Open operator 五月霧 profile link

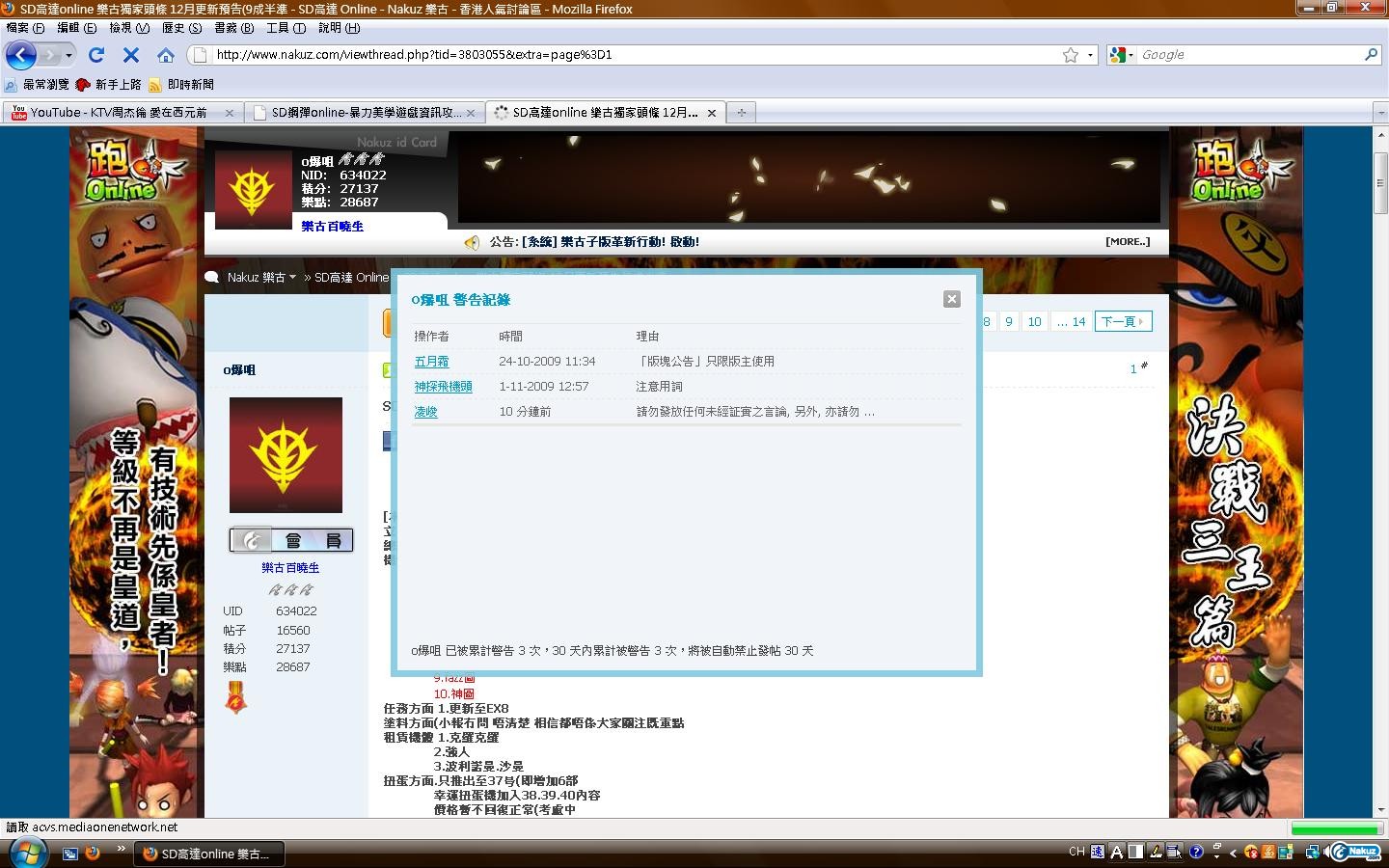tap(431, 362)
